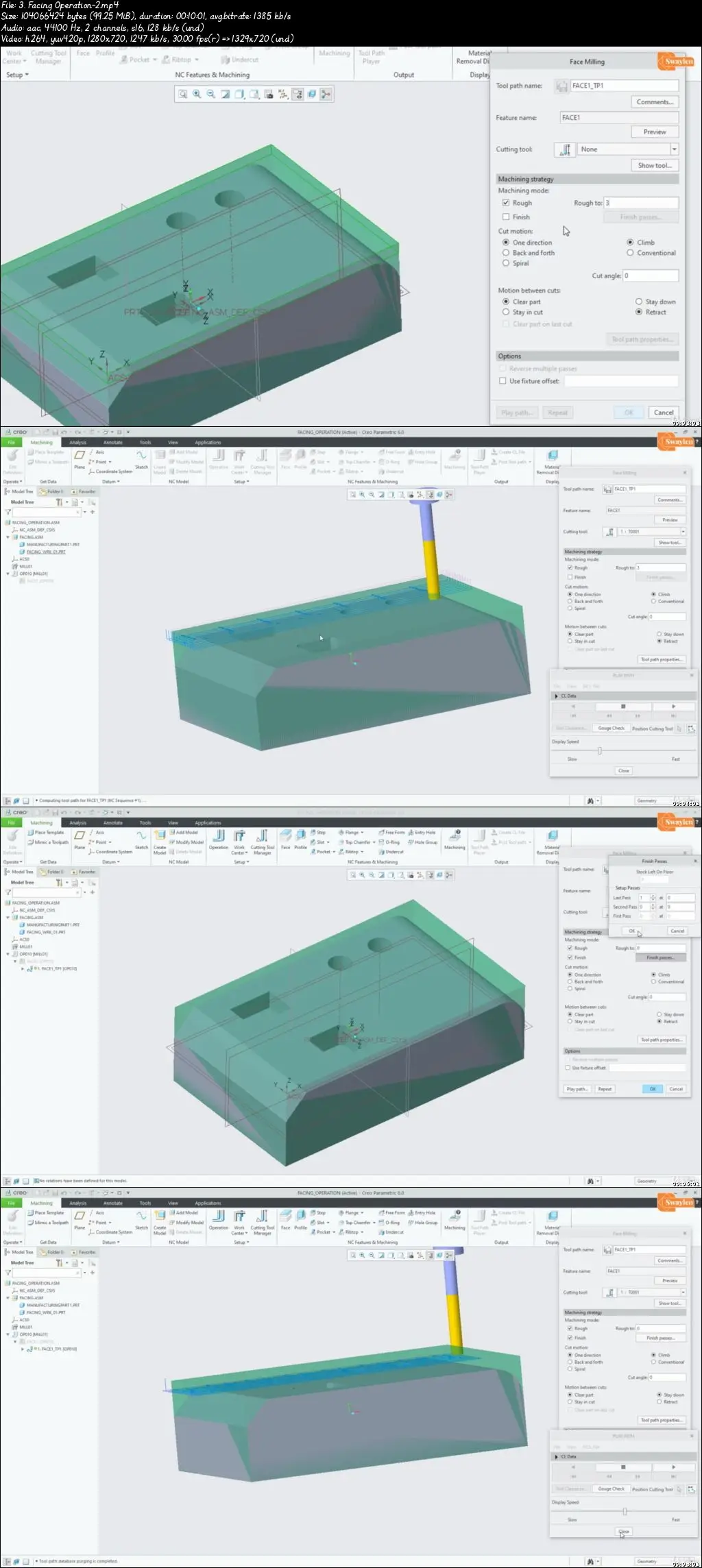Adjust the Display Speed slider in the bottom frame

625,1511
